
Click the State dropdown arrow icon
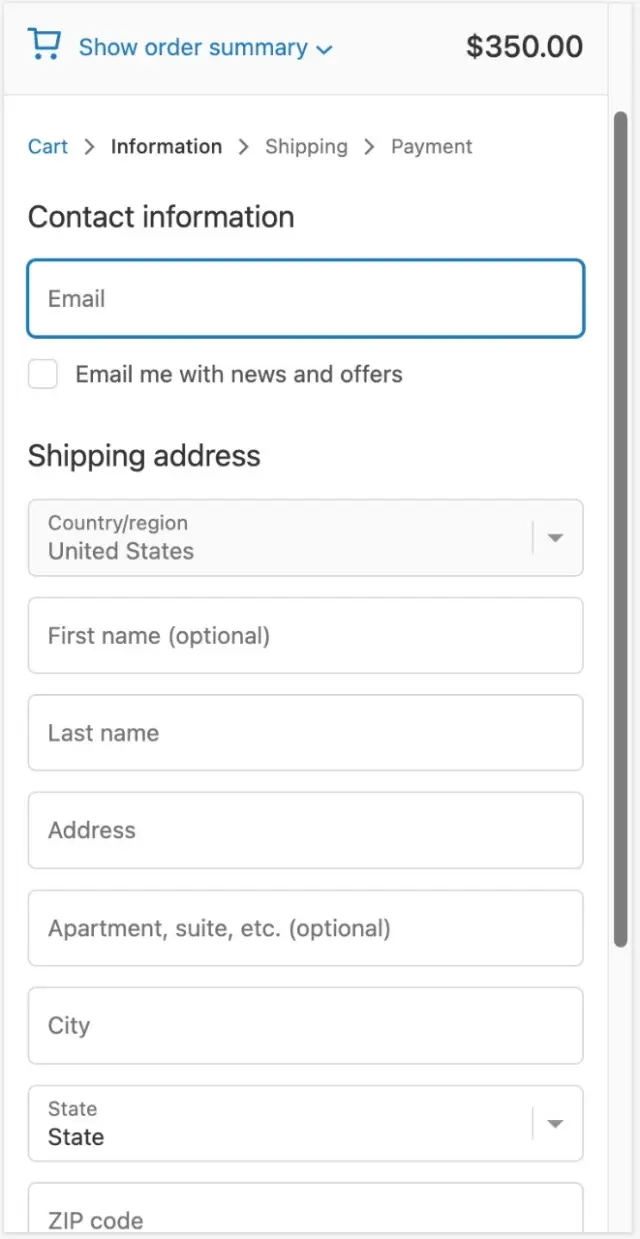coord(556,1124)
